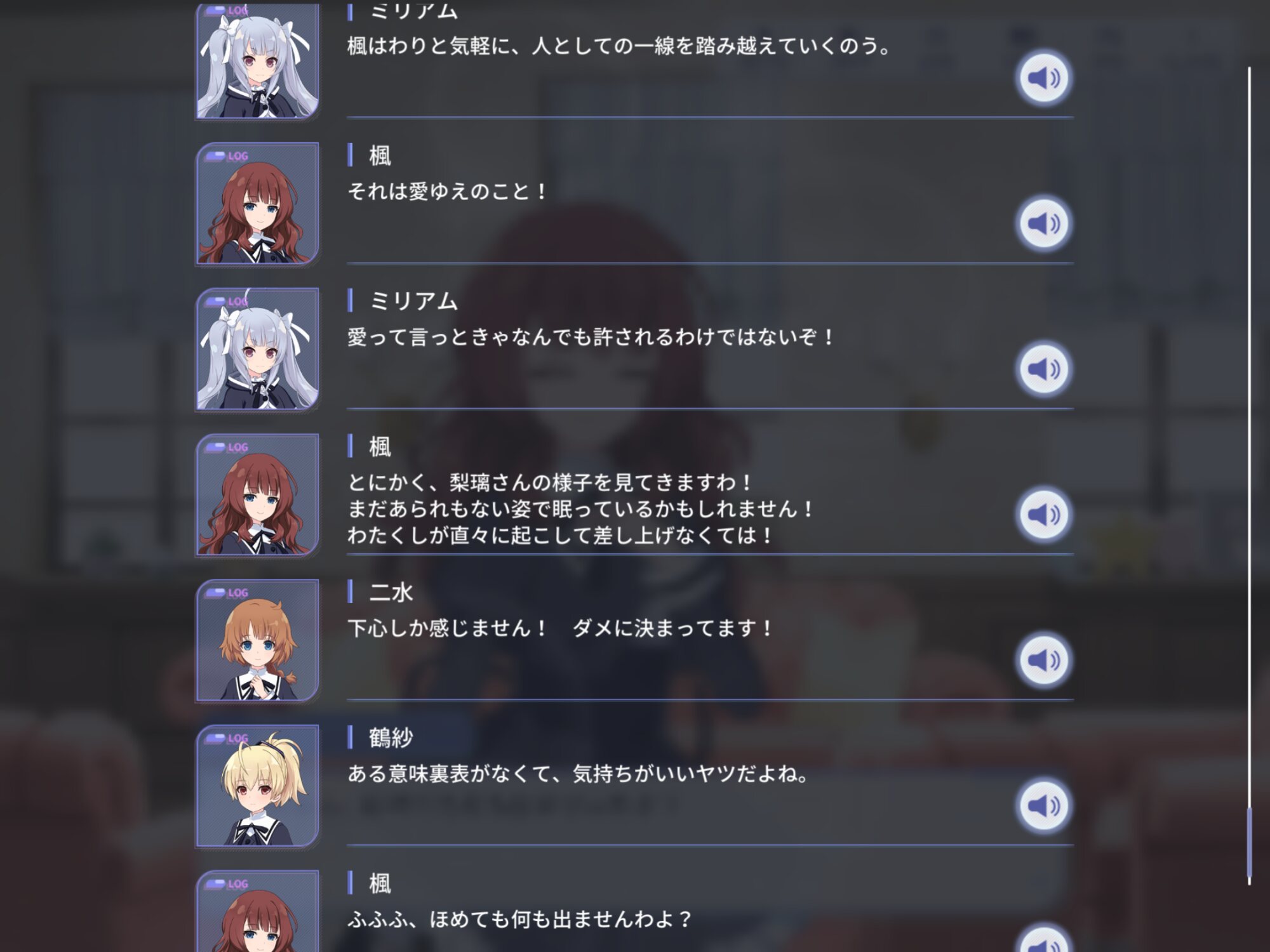Image resolution: width=1270 pixels, height=952 pixels.
Task: Select 鶴紗's blonde portrait thumbnail
Action: 257,786
